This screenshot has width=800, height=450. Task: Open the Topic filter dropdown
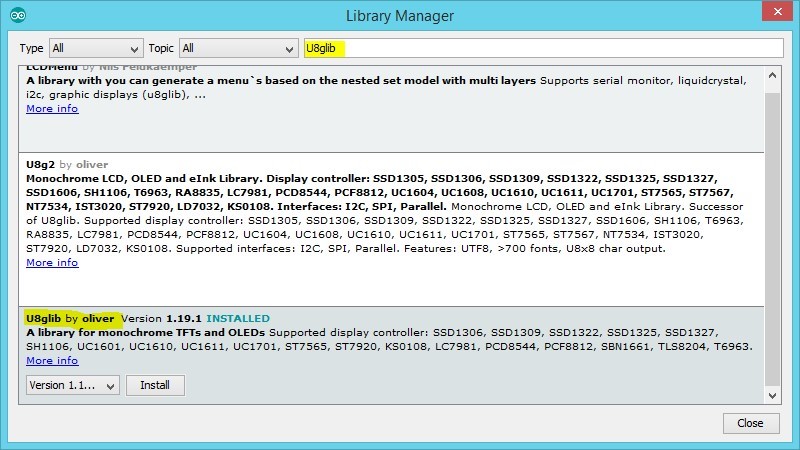238,48
